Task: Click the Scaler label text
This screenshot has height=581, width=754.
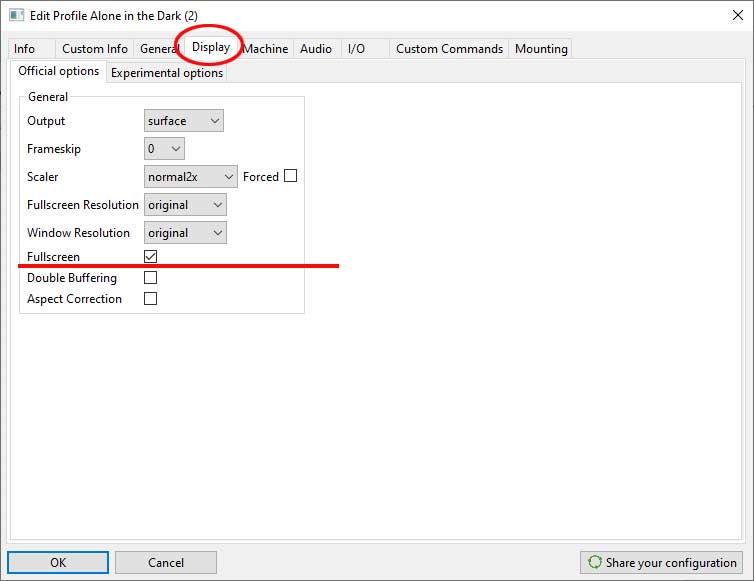Action: point(42,177)
